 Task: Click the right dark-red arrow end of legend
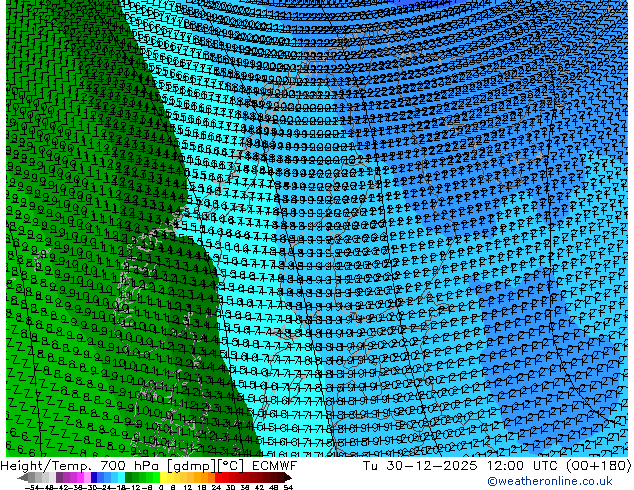tap(287, 478)
